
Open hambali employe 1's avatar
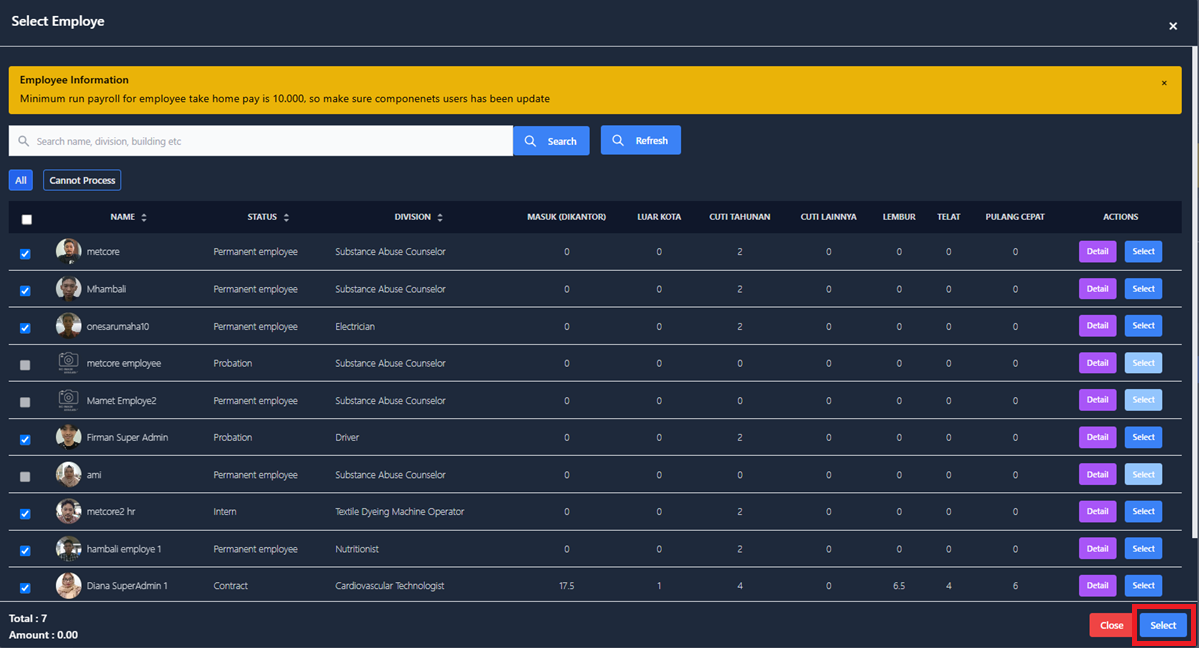(68, 549)
